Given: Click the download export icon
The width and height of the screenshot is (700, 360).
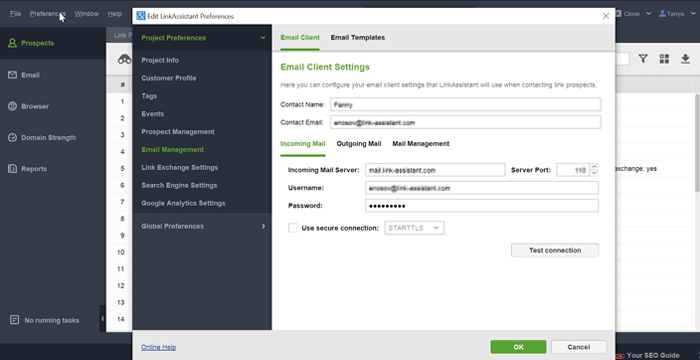Looking at the screenshot, I should [x=685, y=59].
